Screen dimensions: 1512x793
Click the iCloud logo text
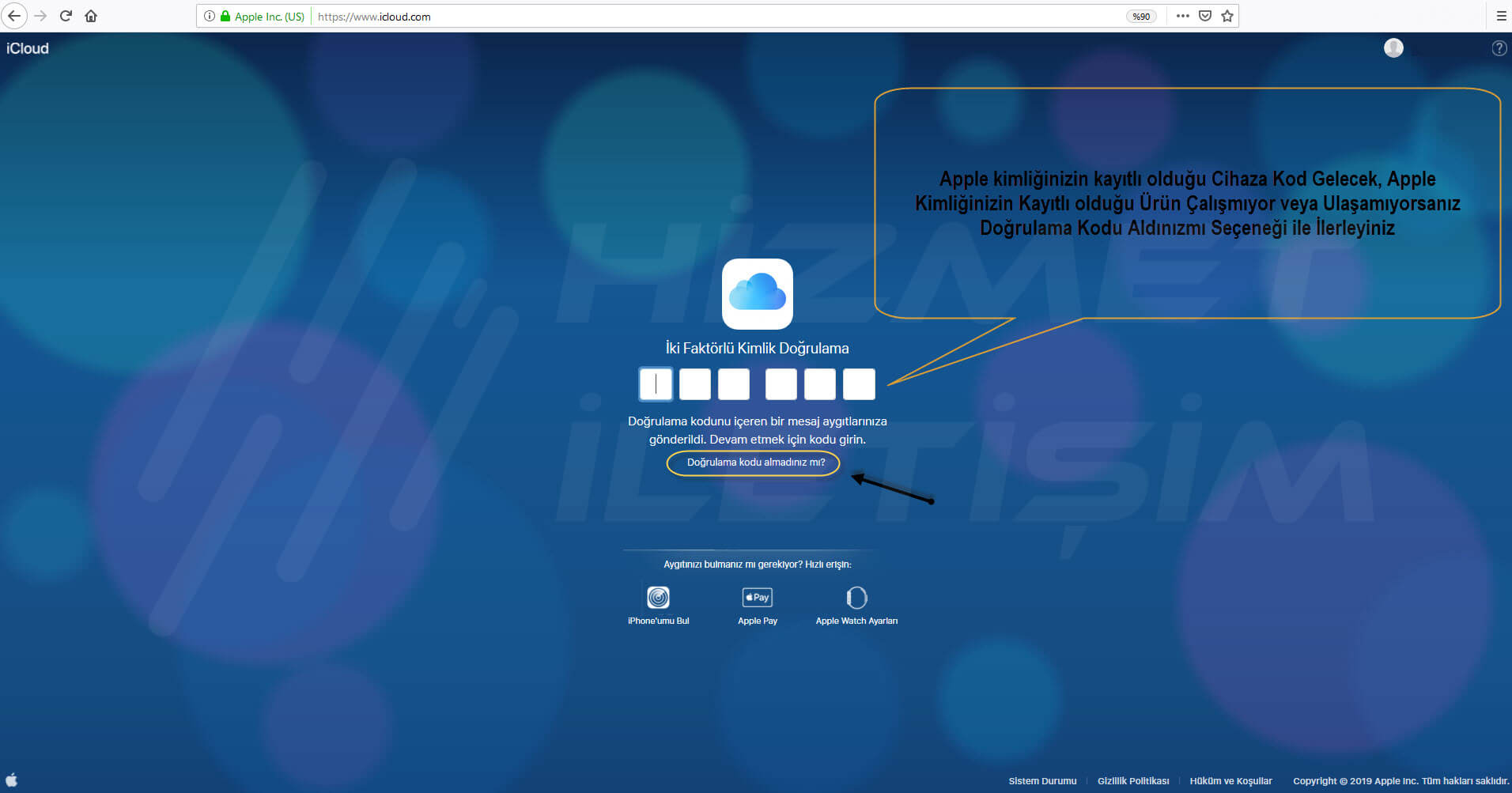[28, 48]
